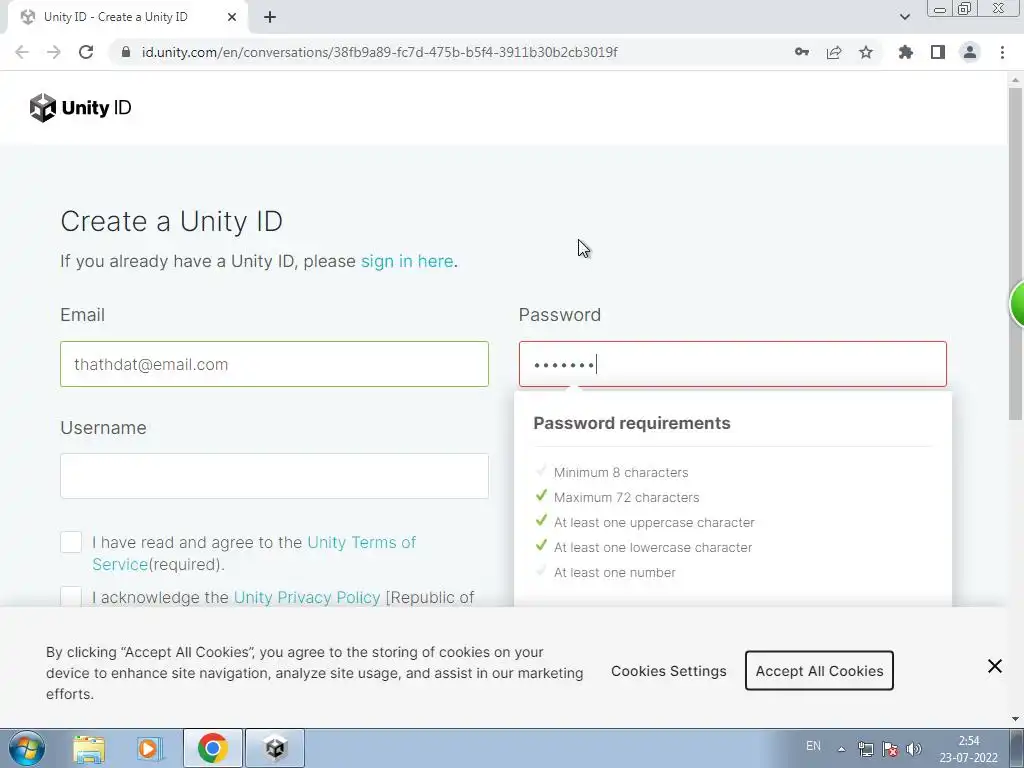Click the "Create a Unity ID" heading
The width and height of the screenshot is (1024, 768).
[171, 221]
